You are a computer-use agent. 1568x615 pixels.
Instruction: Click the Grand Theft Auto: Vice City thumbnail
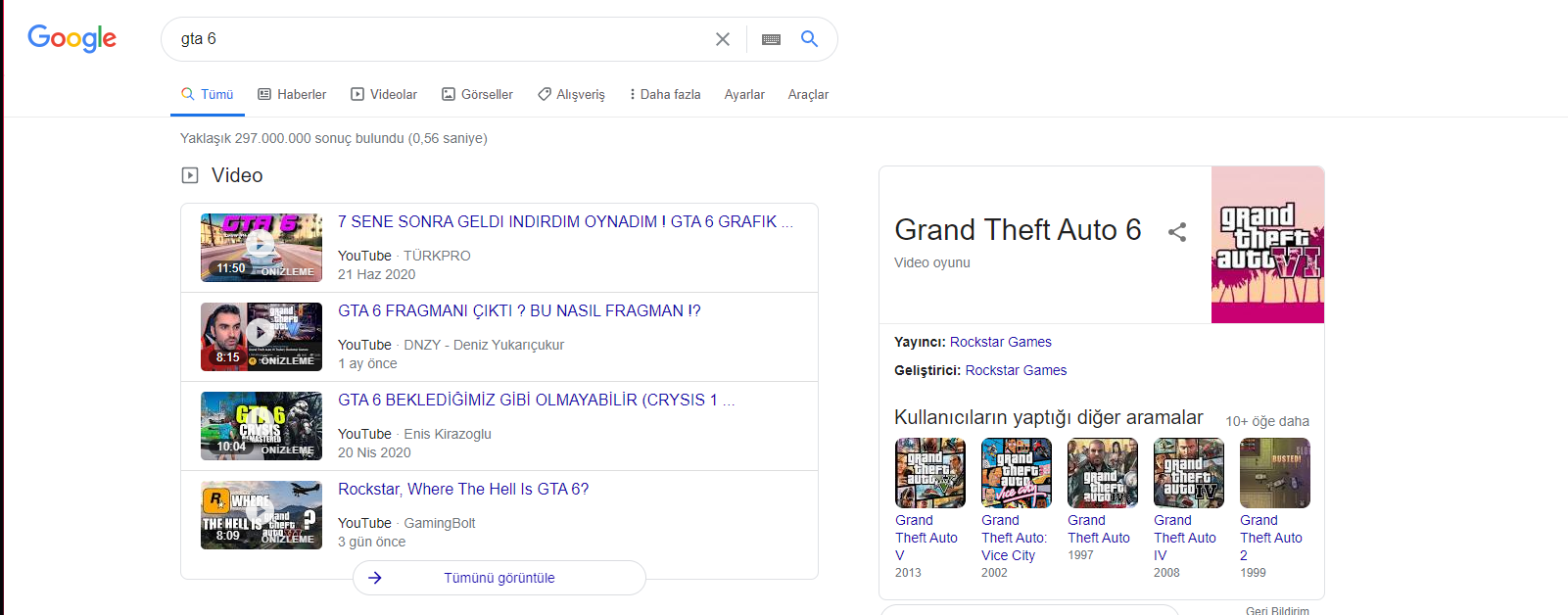pyautogui.click(x=1017, y=473)
